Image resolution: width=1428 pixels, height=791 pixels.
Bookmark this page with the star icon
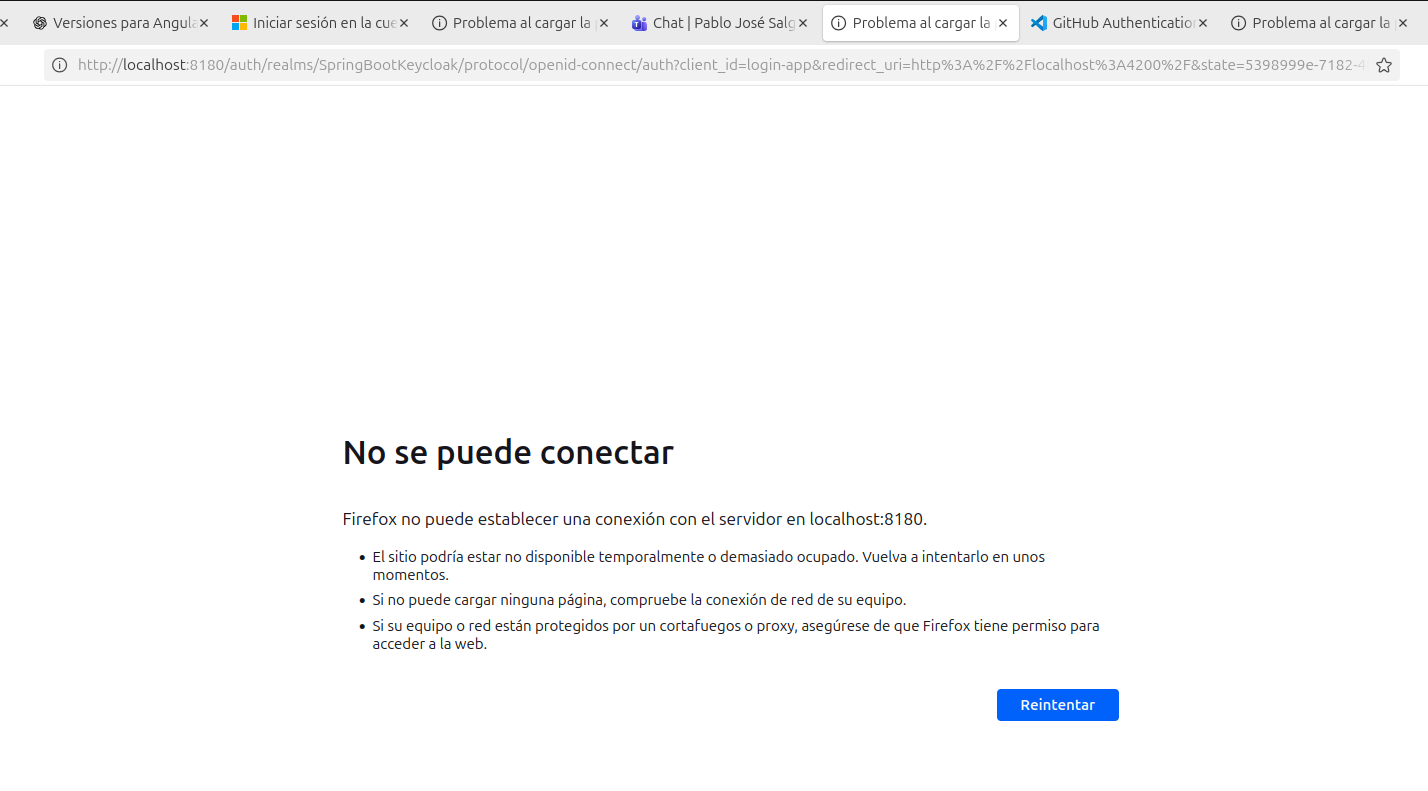pos(1384,65)
